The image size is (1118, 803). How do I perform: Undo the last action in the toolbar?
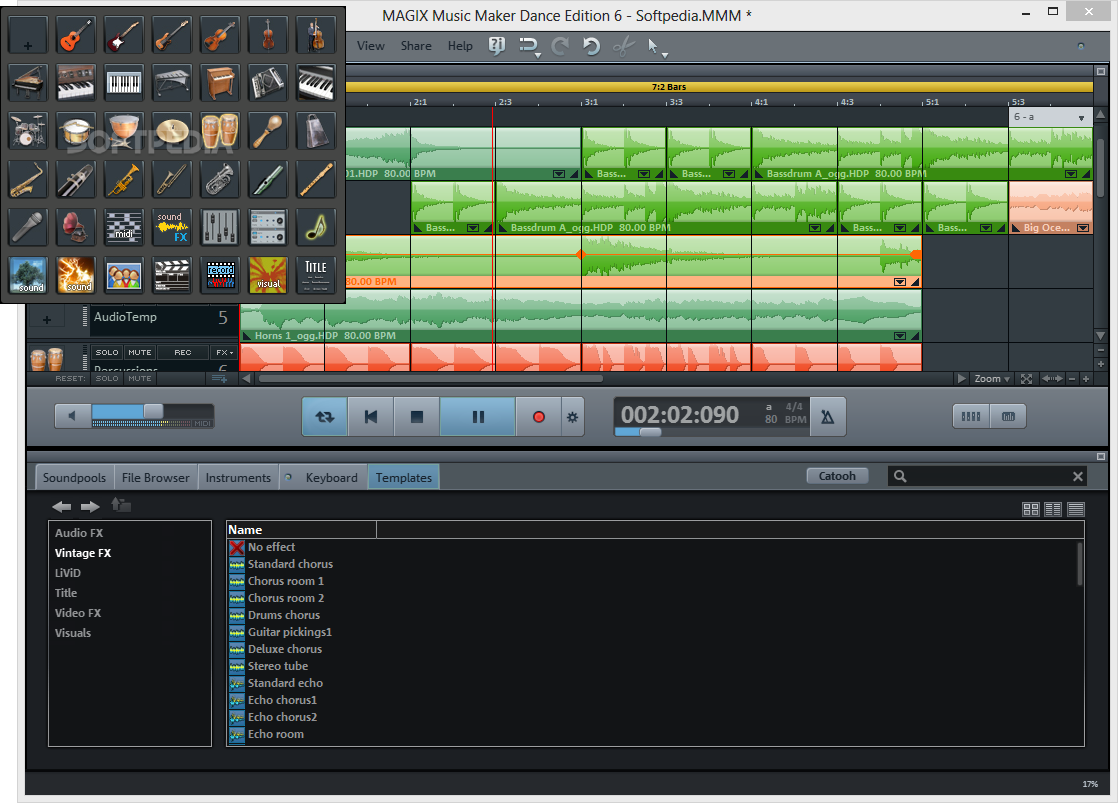pos(590,46)
